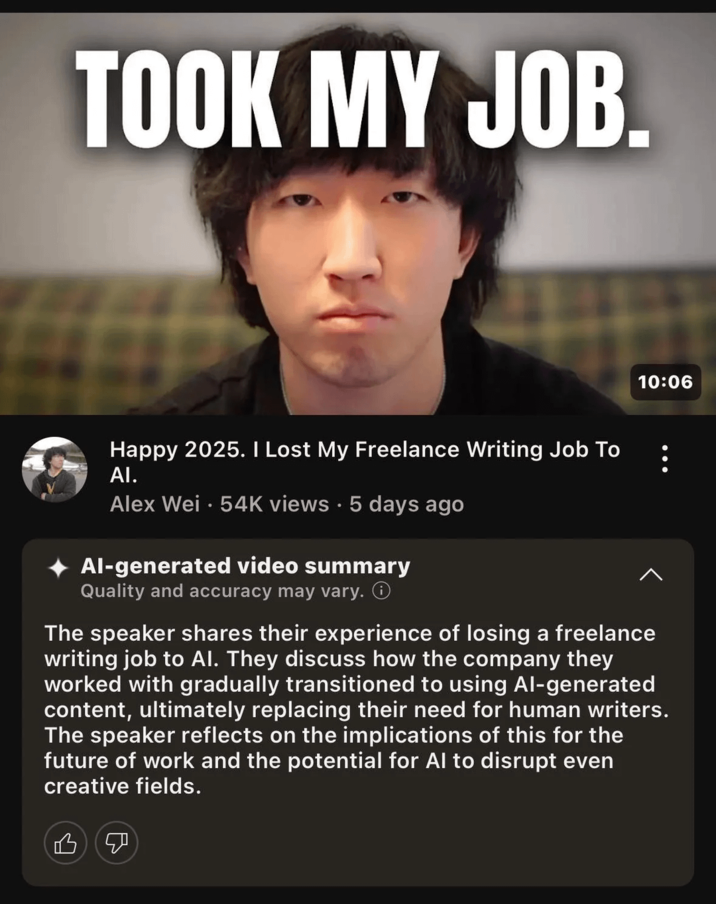Viewport: 716px width, 904px height.
Task: Tap the thumbs down icon on the summary
Action: 116,843
